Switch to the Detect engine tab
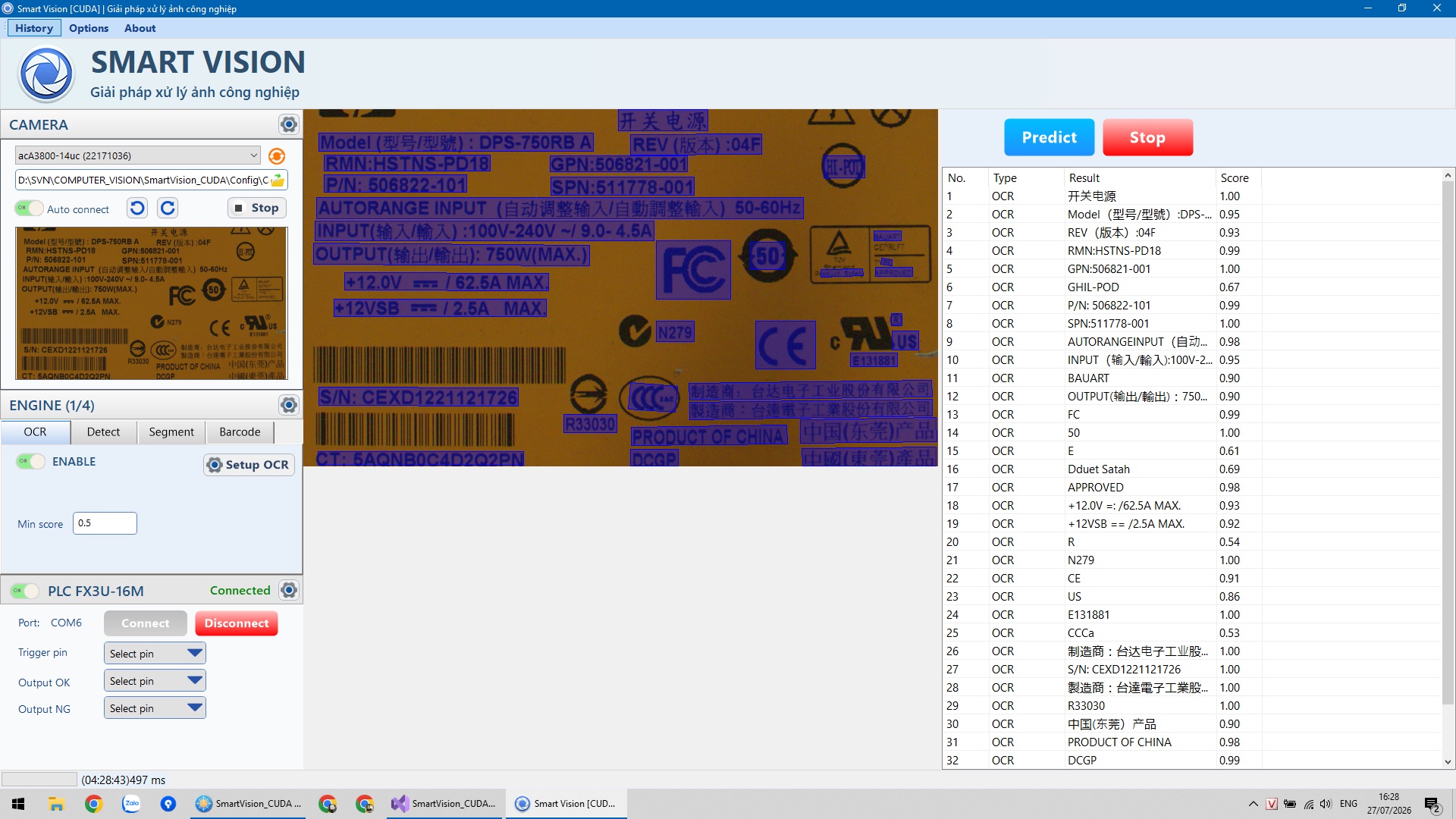Viewport: 1456px width, 819px height. 103,431
